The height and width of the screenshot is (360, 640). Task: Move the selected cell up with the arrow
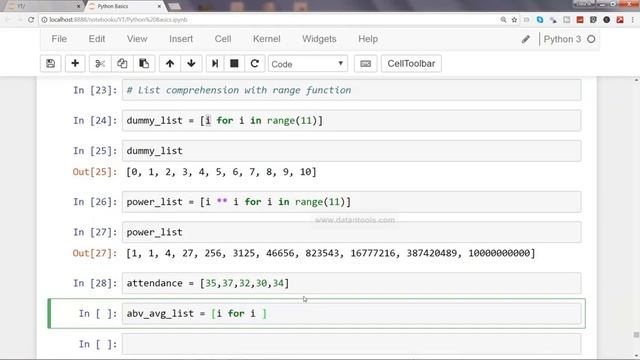(170, 64)
